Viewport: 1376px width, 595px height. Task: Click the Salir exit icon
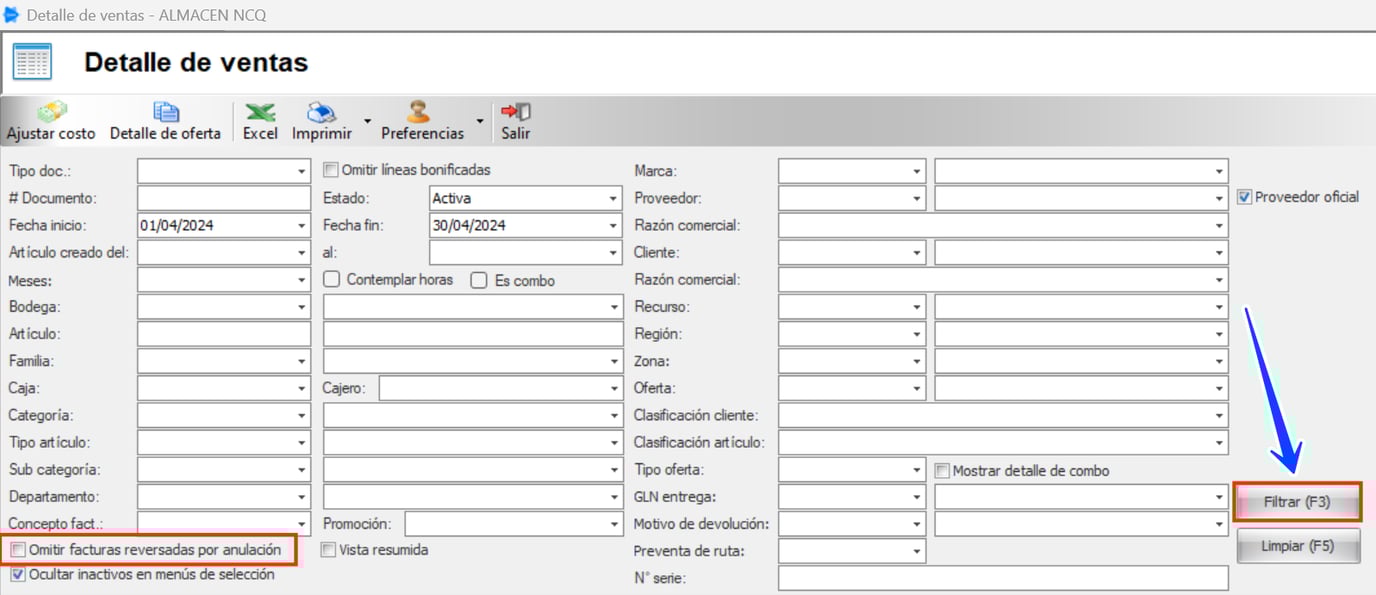point(515,112)
